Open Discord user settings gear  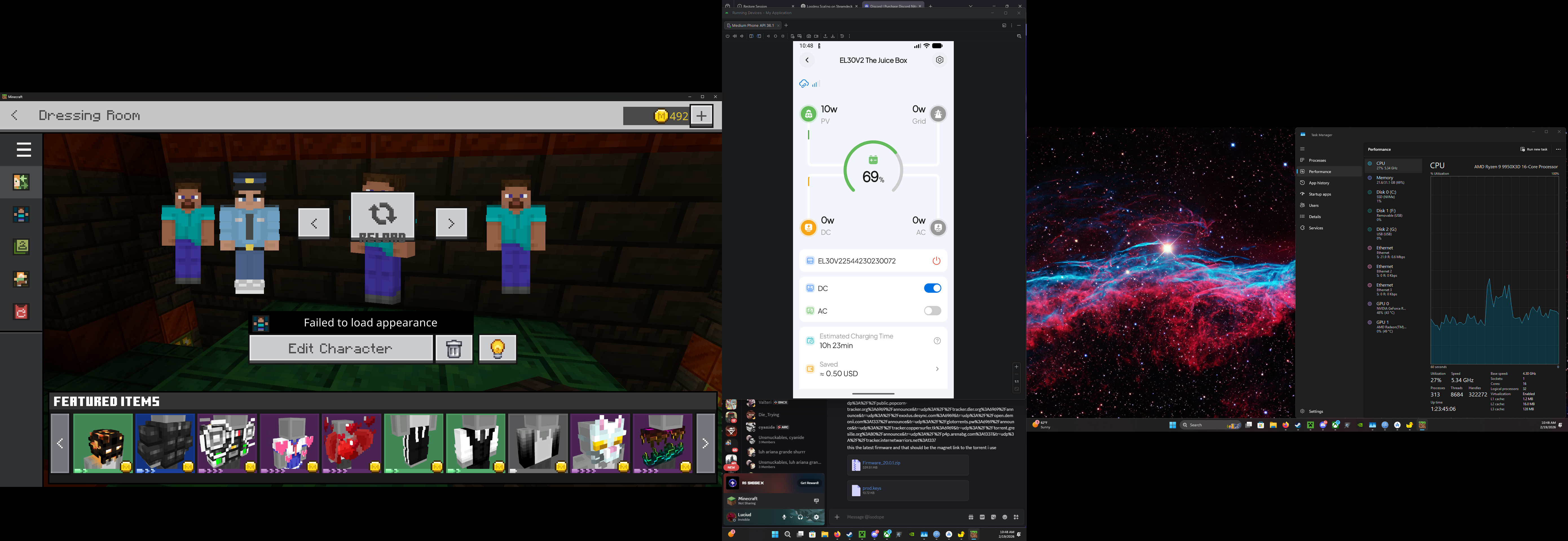[x=816, y=517]
